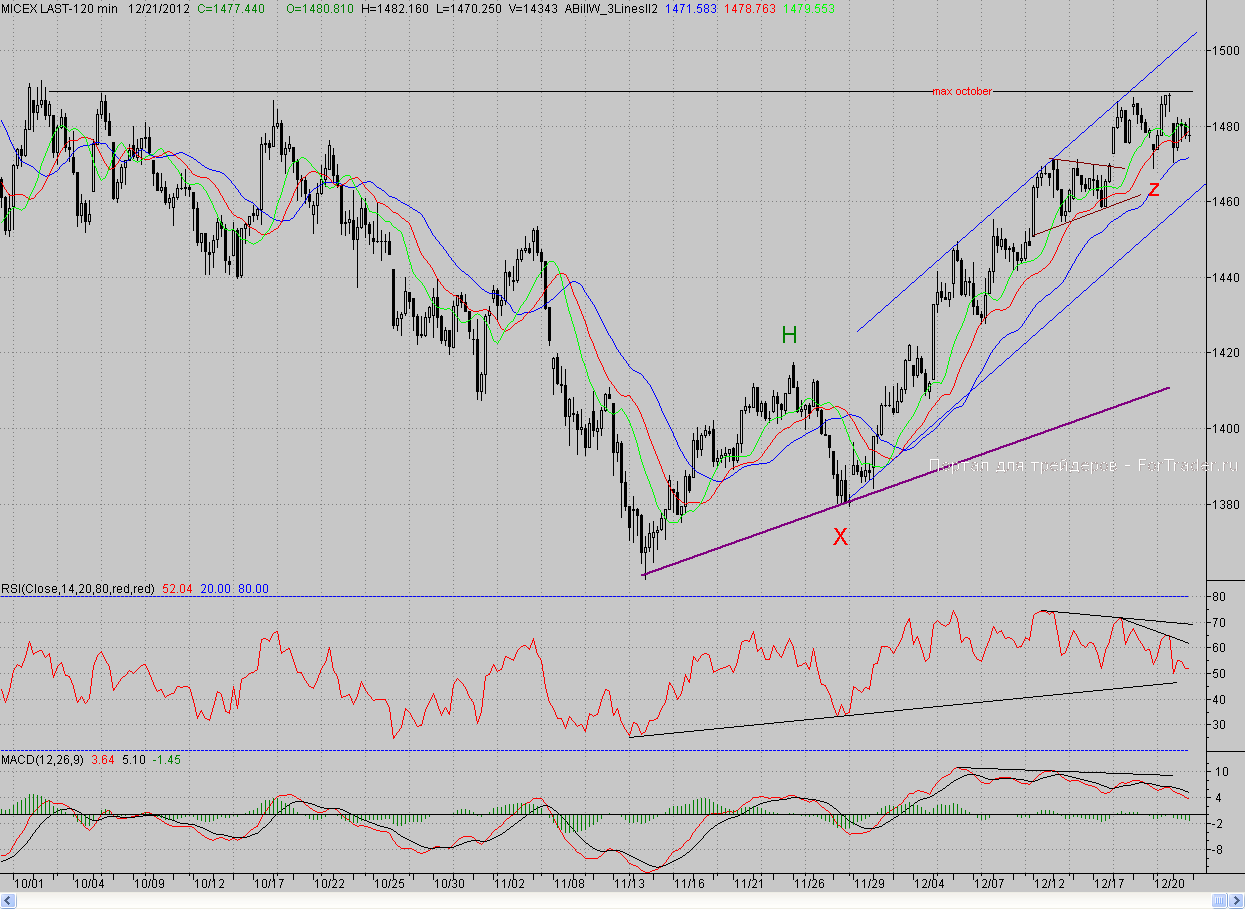The image size is (1245, 909).
Task: Click the MICEX LAST-120 min chart title
Action: pos(59,8)
